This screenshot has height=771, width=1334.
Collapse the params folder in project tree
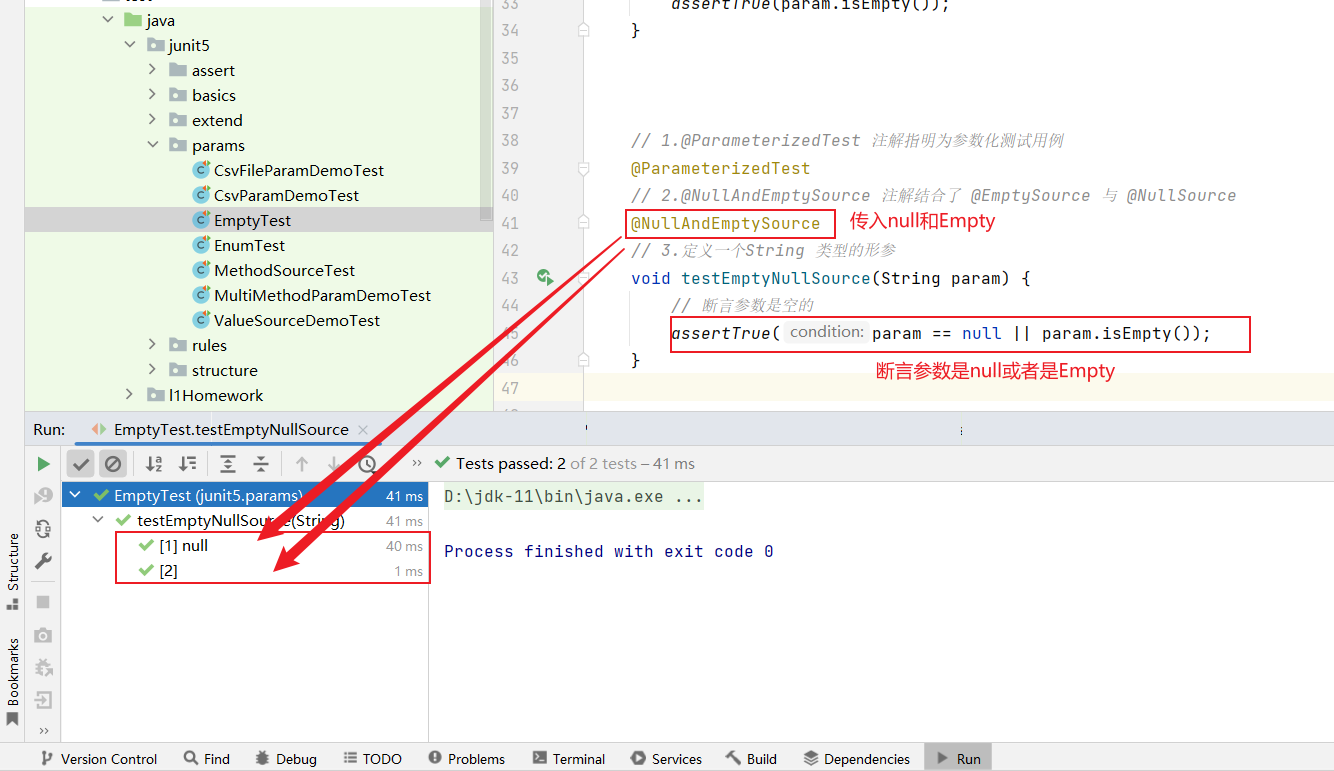click(x=152, y=145)
